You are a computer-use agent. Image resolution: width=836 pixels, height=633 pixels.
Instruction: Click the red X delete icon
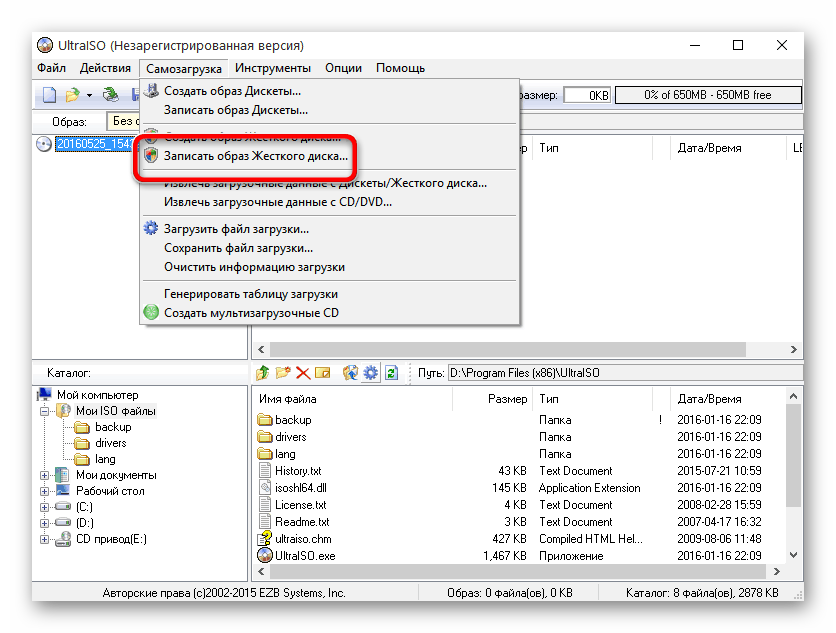click(x=302, y=373)
